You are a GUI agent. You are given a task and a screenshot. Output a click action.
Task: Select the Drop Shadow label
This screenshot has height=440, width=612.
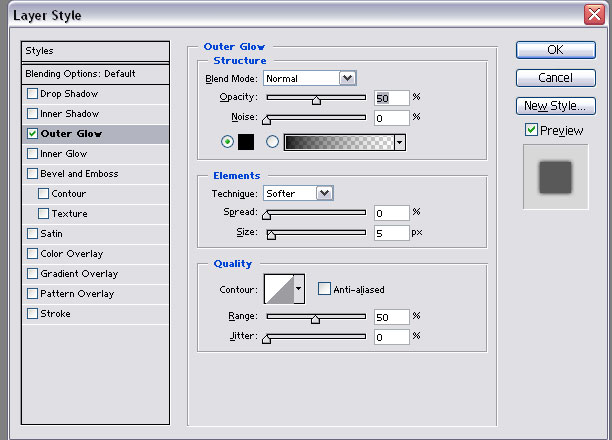coord(69,94)
